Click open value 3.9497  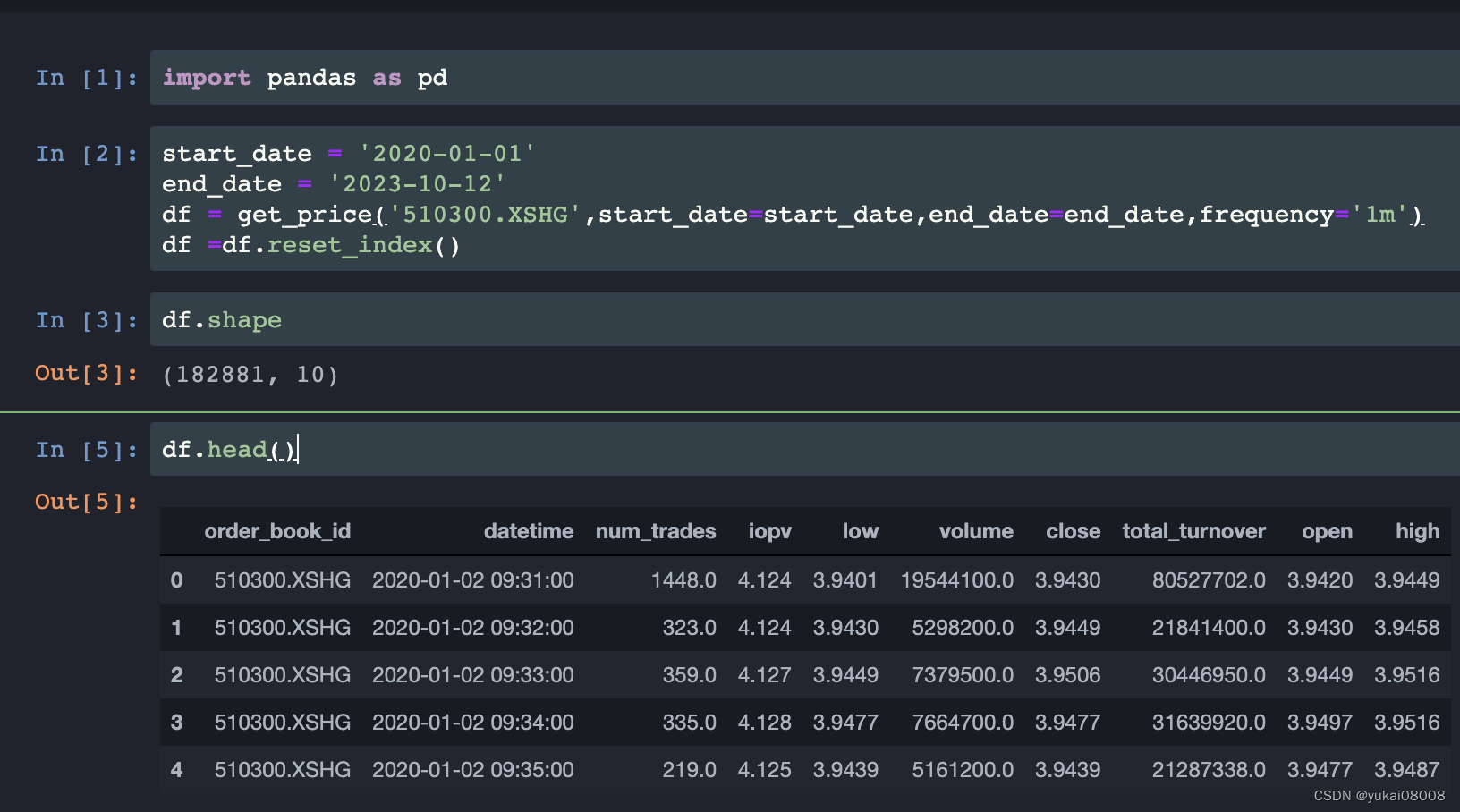coord(1320,723)
